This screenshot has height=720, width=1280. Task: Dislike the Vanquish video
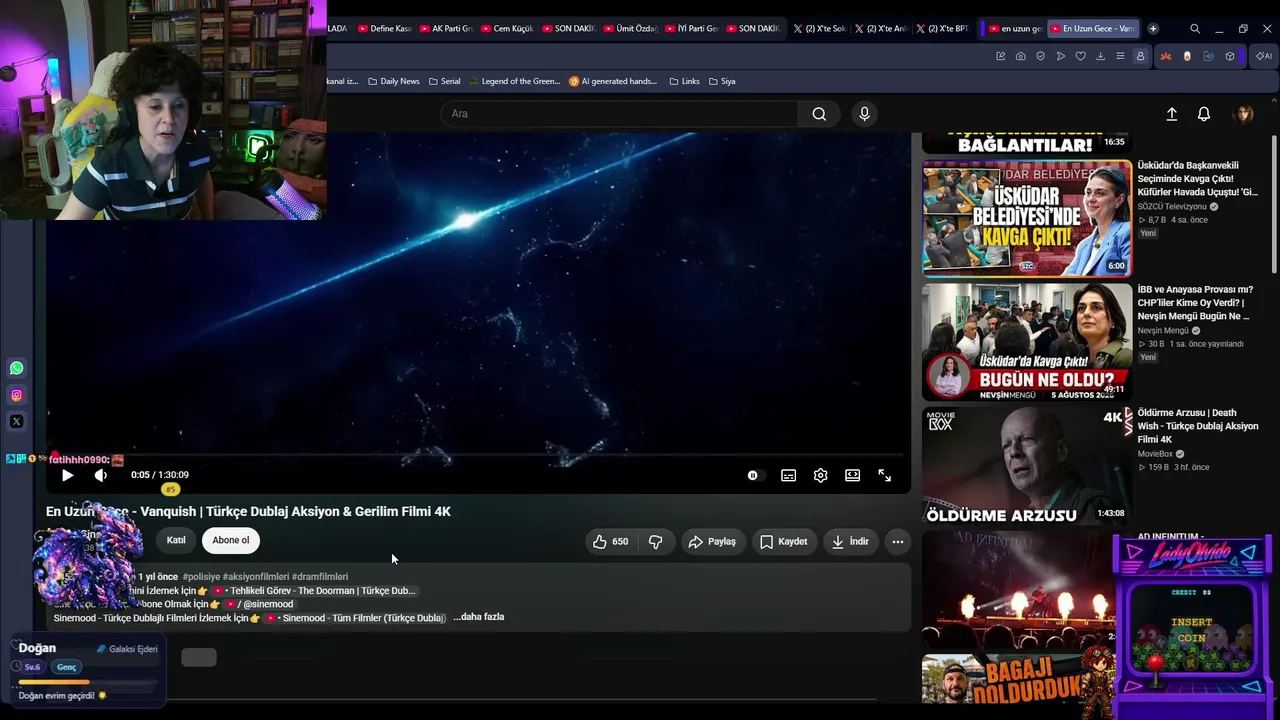pos(656,541)
